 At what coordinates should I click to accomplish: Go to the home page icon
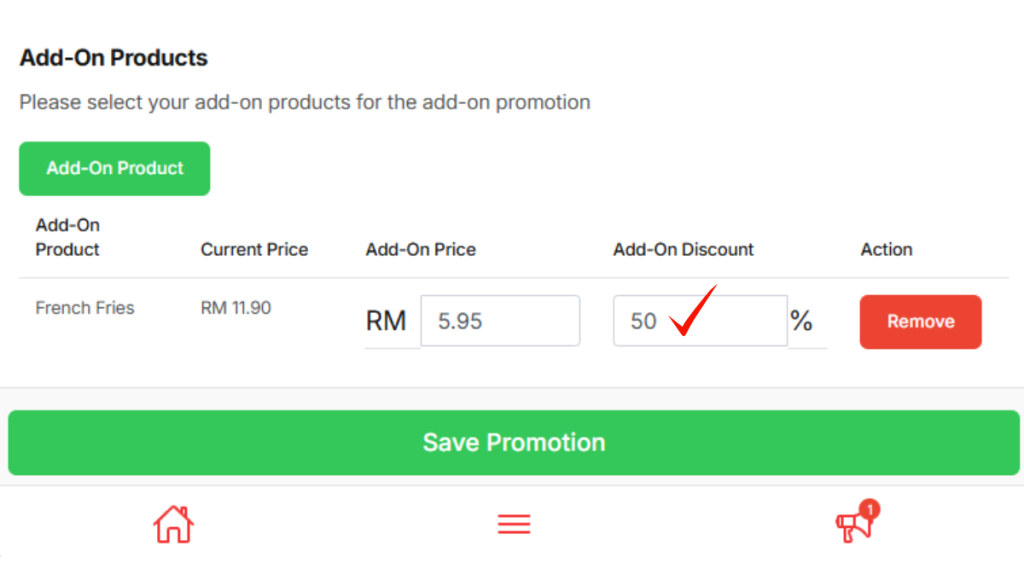pos(173,524)
